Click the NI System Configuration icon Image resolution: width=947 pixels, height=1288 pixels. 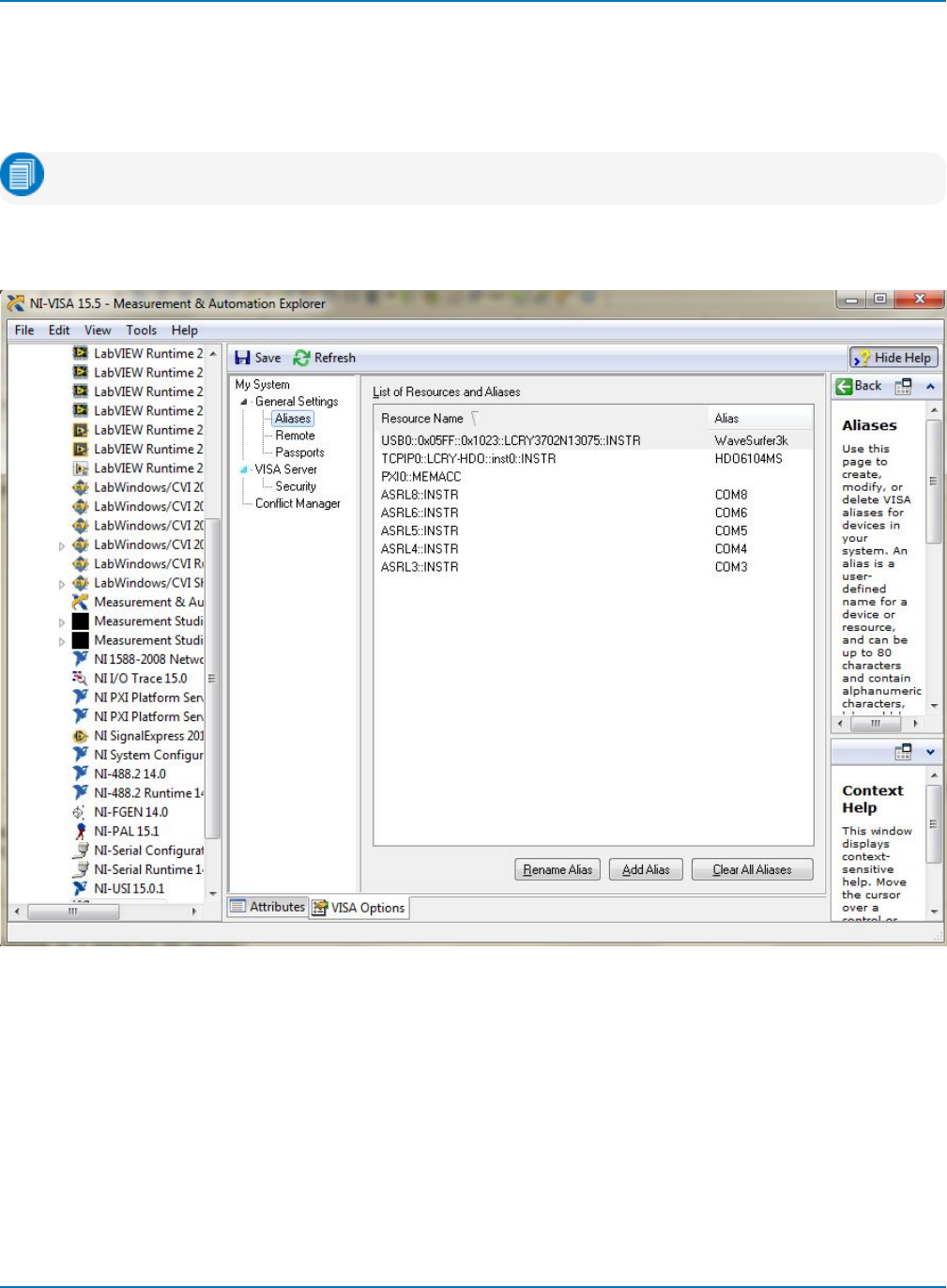[x=81, y=755]
